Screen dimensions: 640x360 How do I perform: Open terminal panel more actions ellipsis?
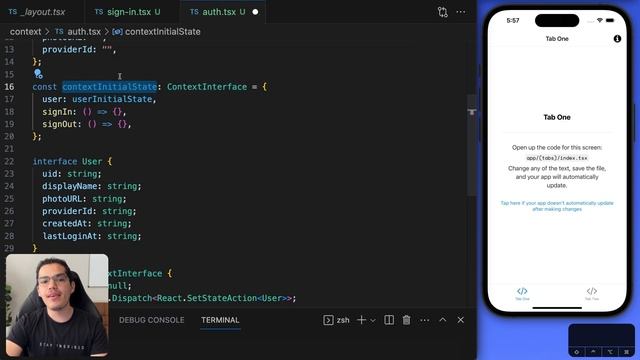click(424, 320)
